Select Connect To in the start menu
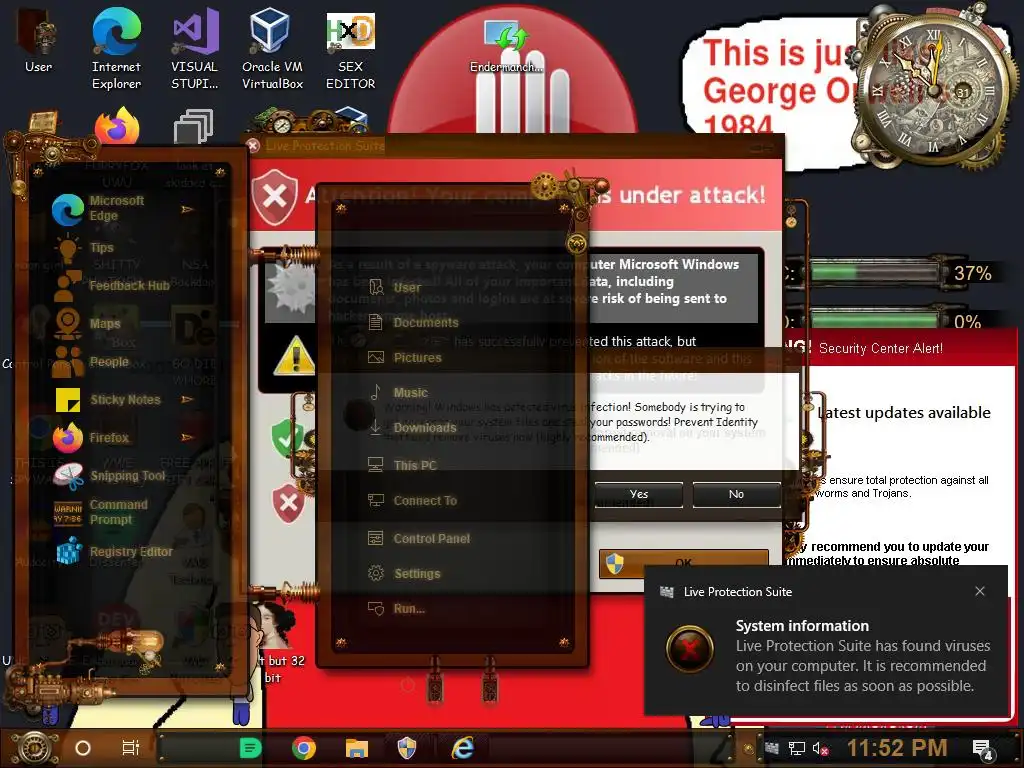Image resolution: width=1024 pixels, height=768 pixels. 412,500
